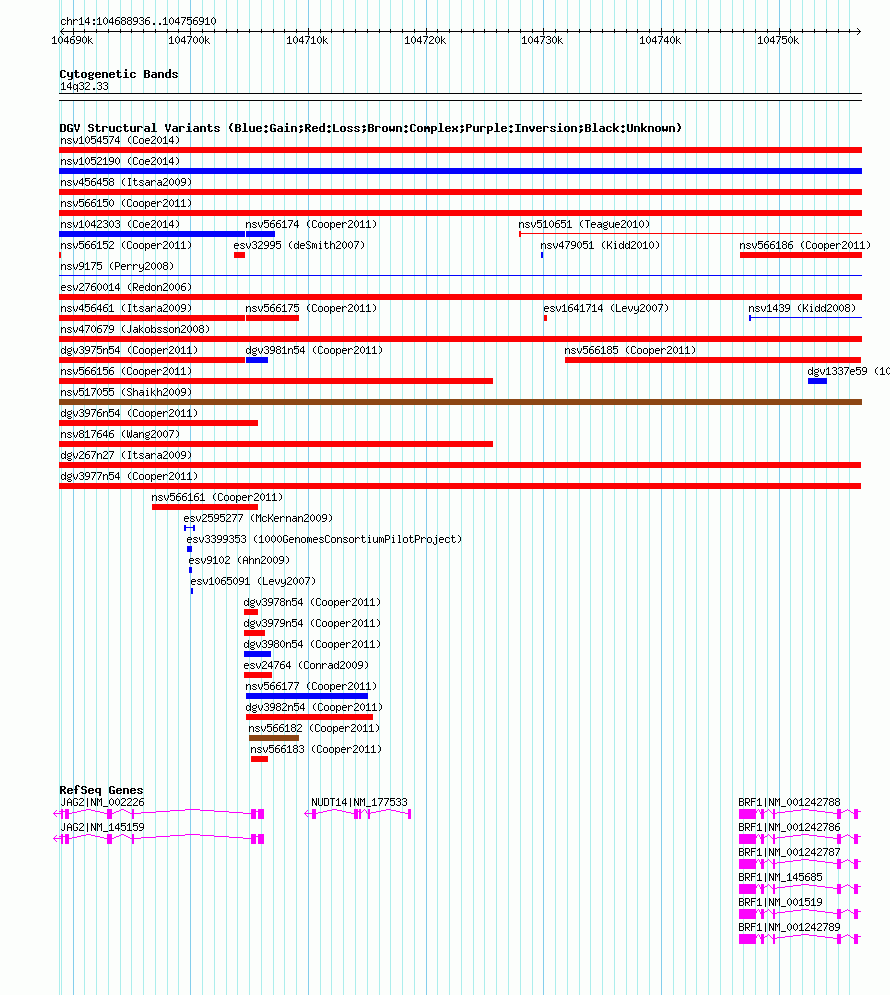Select BRF1|NM_001242787 transcript
Screen dimensions: 890x995
(789, 852)
